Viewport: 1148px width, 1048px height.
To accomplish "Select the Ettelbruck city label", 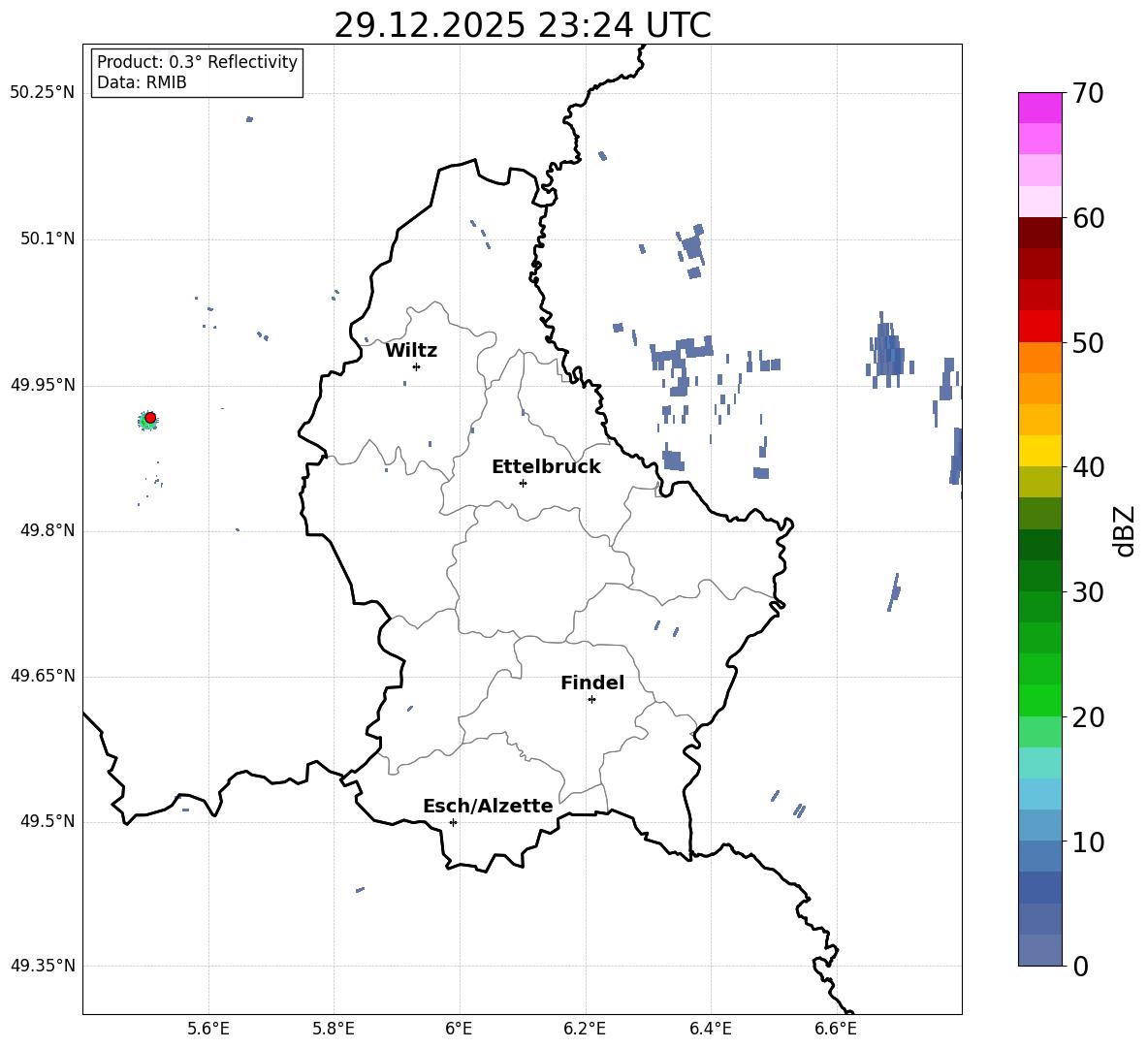I will click(x=546, y=467).
